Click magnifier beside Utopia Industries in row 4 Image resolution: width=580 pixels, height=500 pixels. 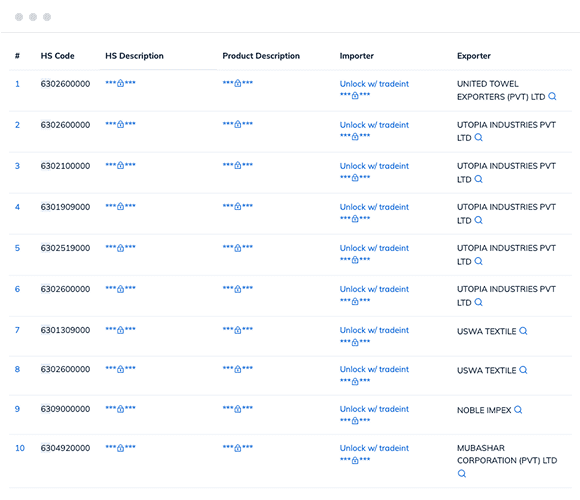pos(478,220)
